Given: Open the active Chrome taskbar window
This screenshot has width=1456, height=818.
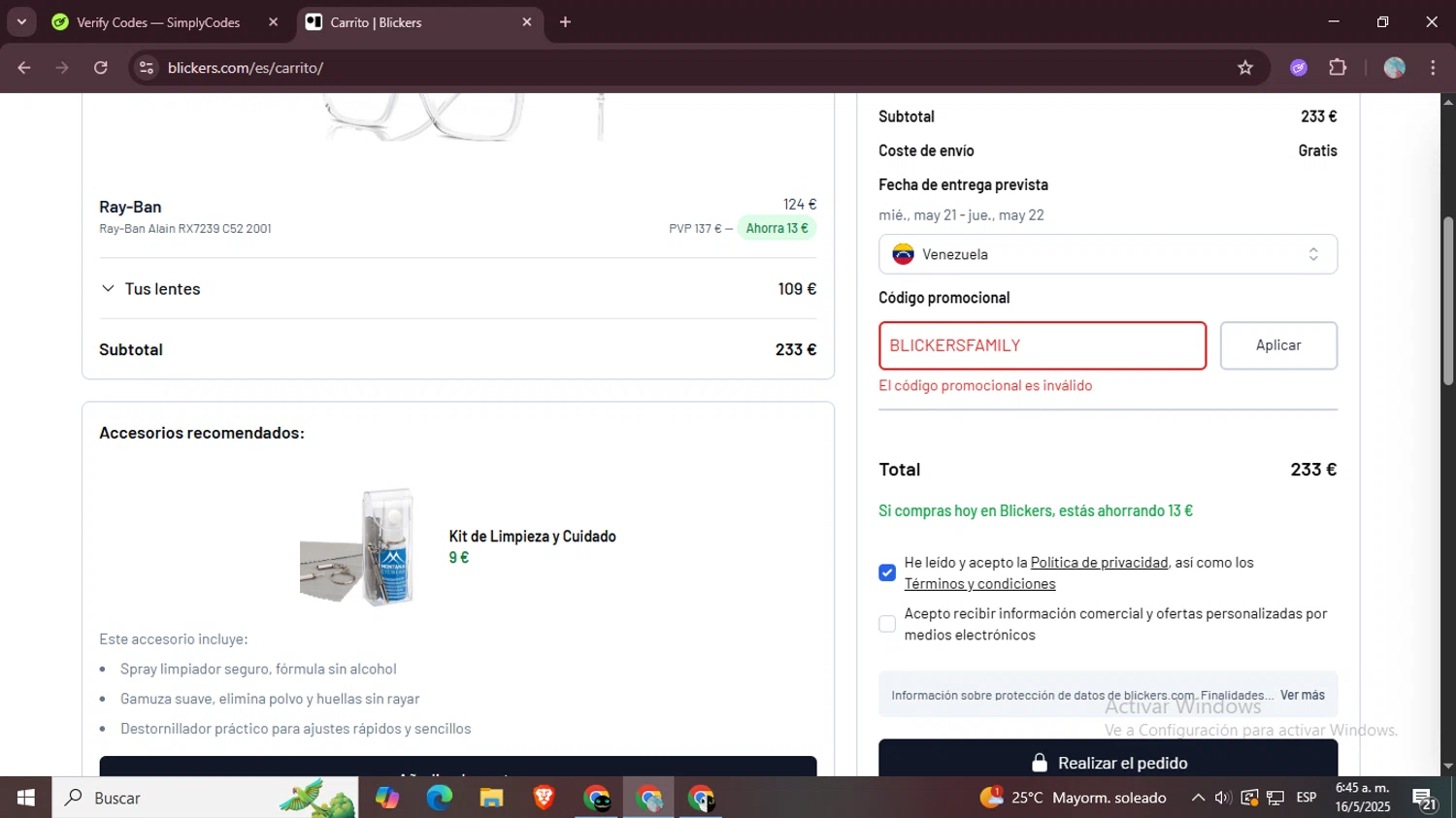Looking at the screenshot, I should [648, 798].
